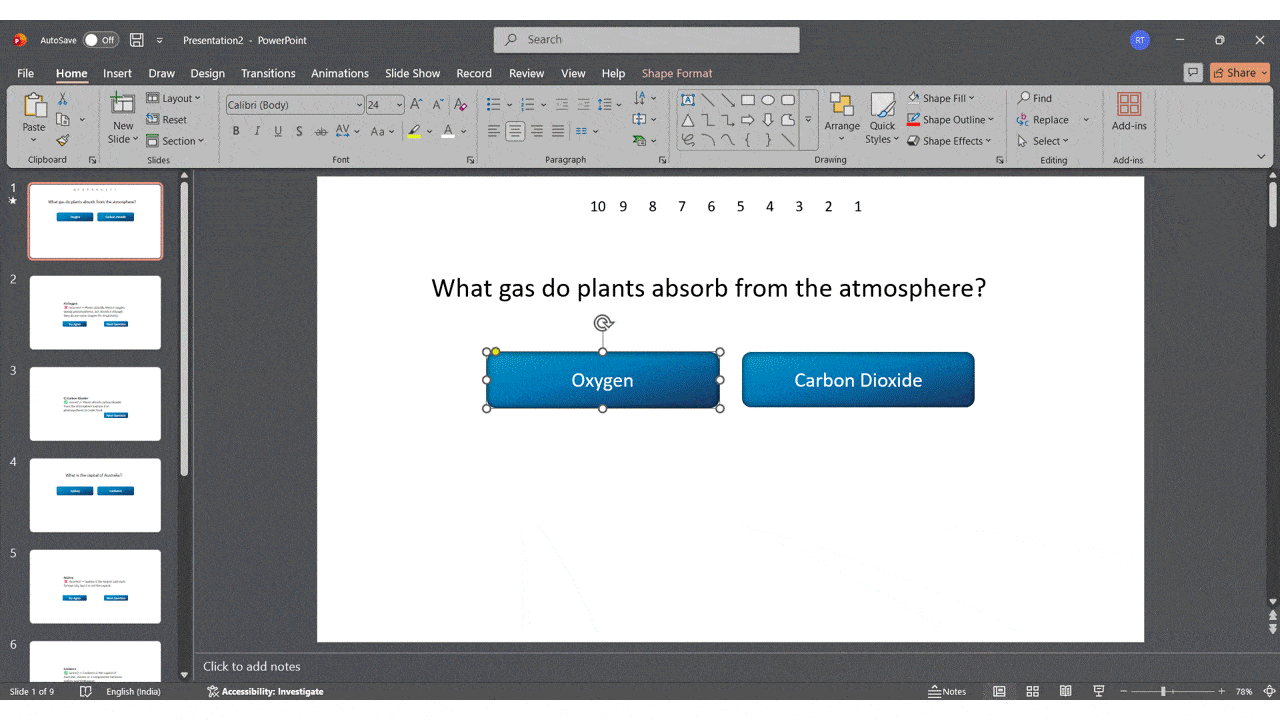Click the zoom slider handle
Viewport: 1280px width, 720px height.
[1163, 691]
